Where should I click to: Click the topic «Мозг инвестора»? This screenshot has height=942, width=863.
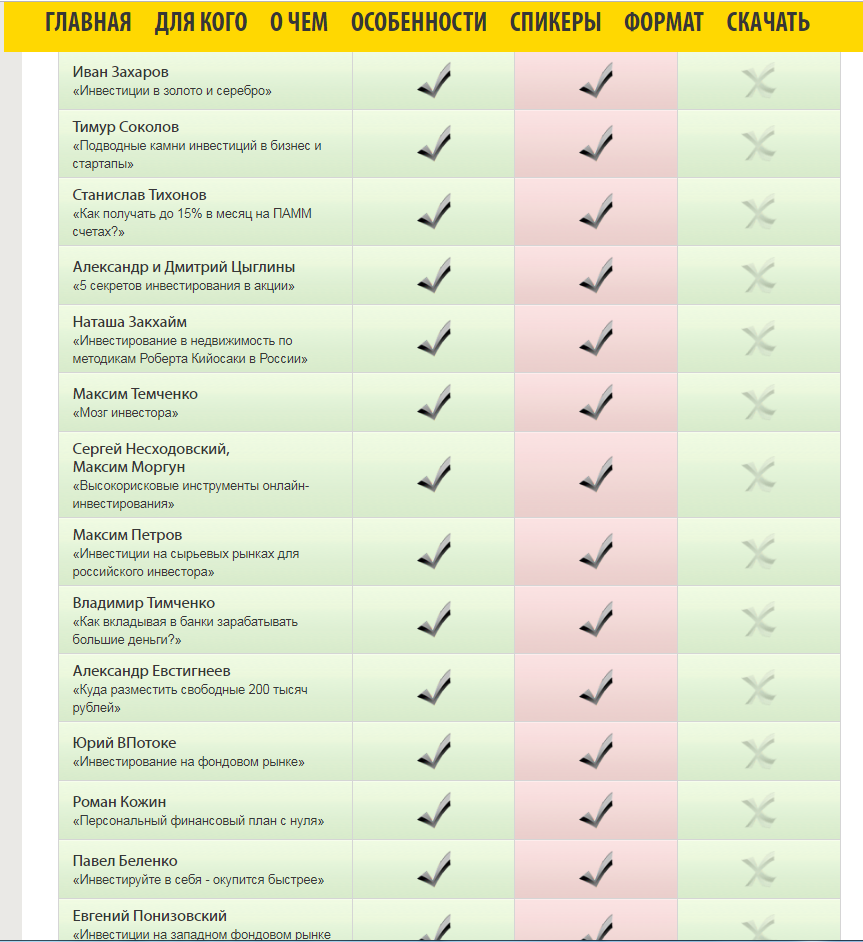coord(126,413)
